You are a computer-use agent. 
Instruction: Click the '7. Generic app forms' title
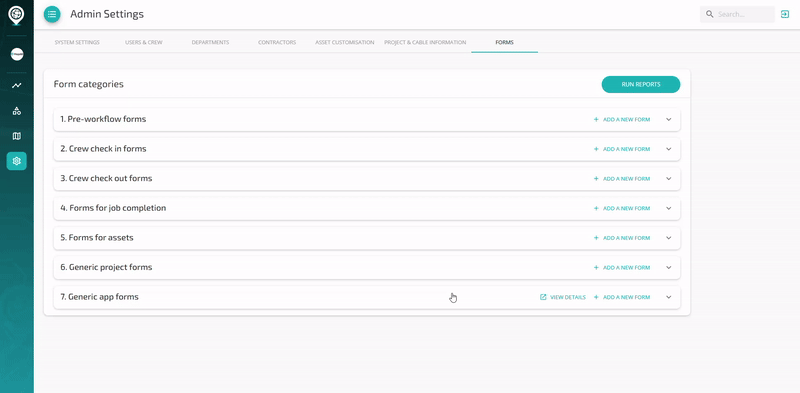99,297
